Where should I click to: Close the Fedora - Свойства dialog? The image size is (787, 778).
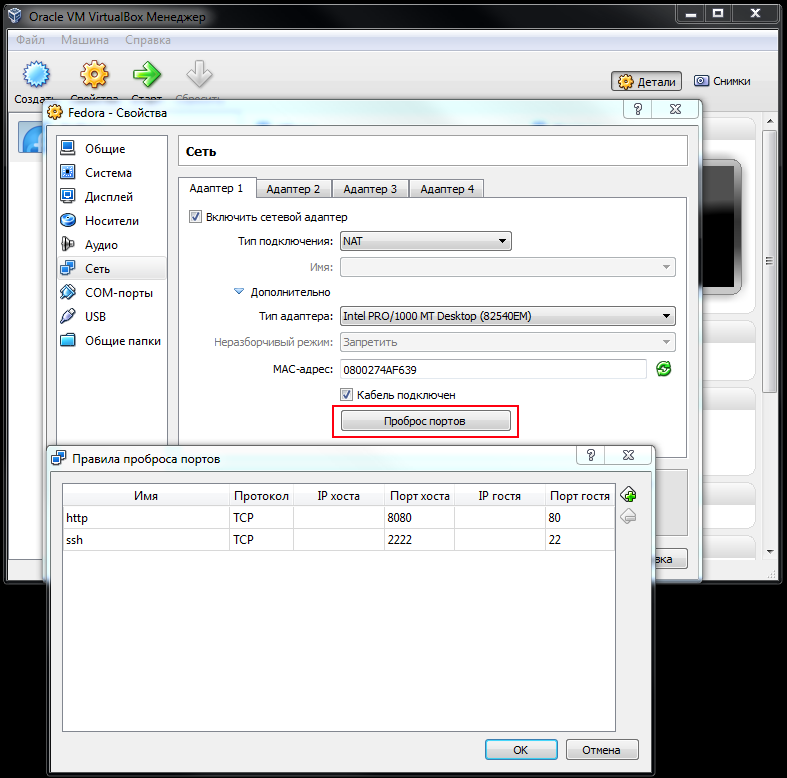(675, 109)
